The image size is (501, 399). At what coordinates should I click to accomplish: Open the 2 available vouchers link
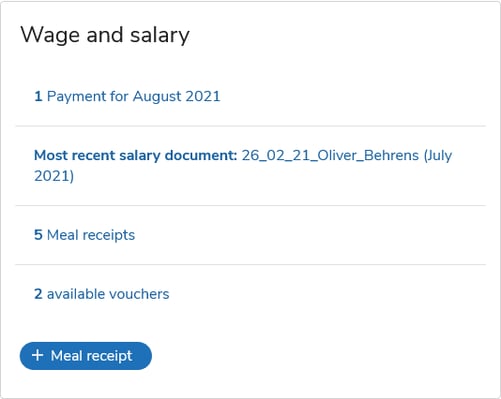[102, 294]
